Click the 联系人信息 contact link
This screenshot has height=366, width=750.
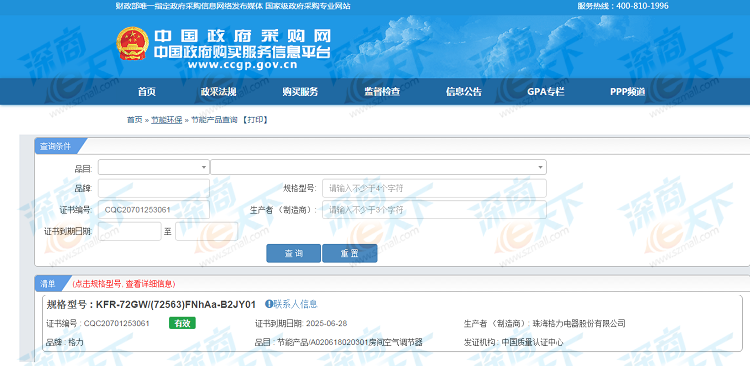(295, 304)
